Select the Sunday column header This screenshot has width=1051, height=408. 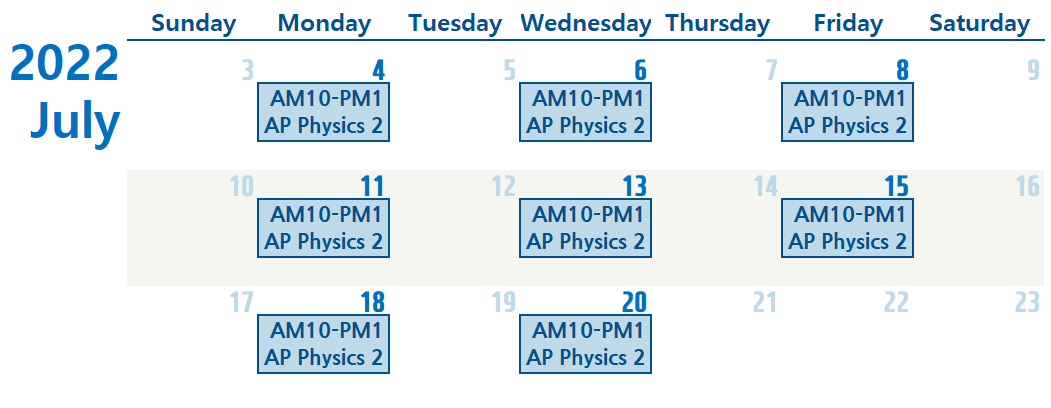click(194, 24)
